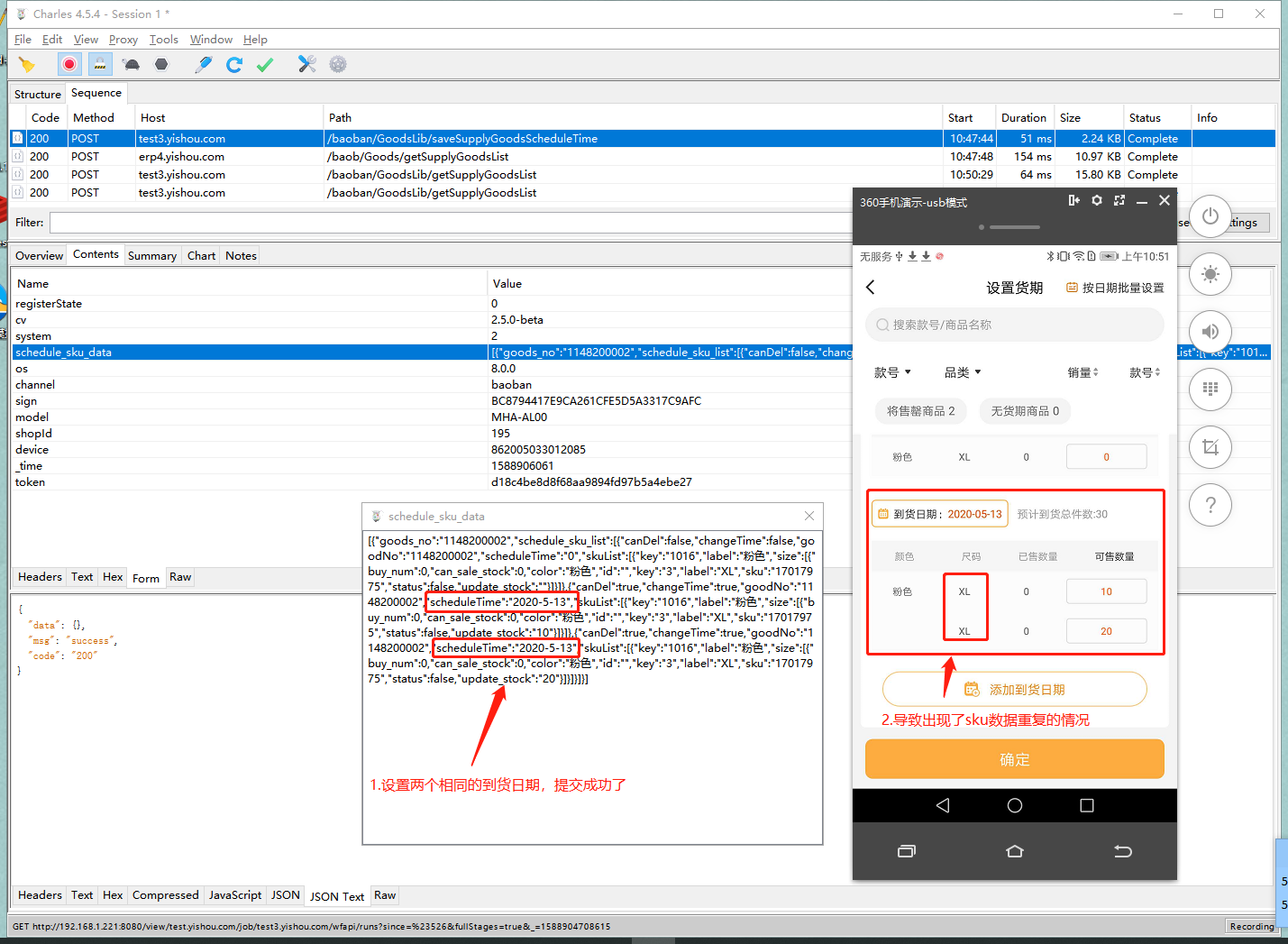The height and width of the screenshot is (944, 1288).
Task: Click the phone-mirror crop screenshot icon
Action: [x=1210, y=447]
